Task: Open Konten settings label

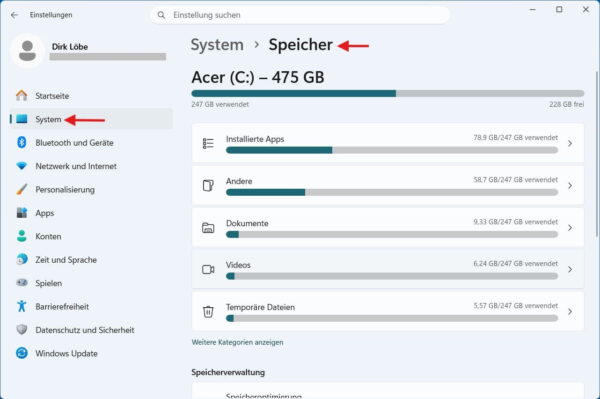Action: (x=48, y=236)
